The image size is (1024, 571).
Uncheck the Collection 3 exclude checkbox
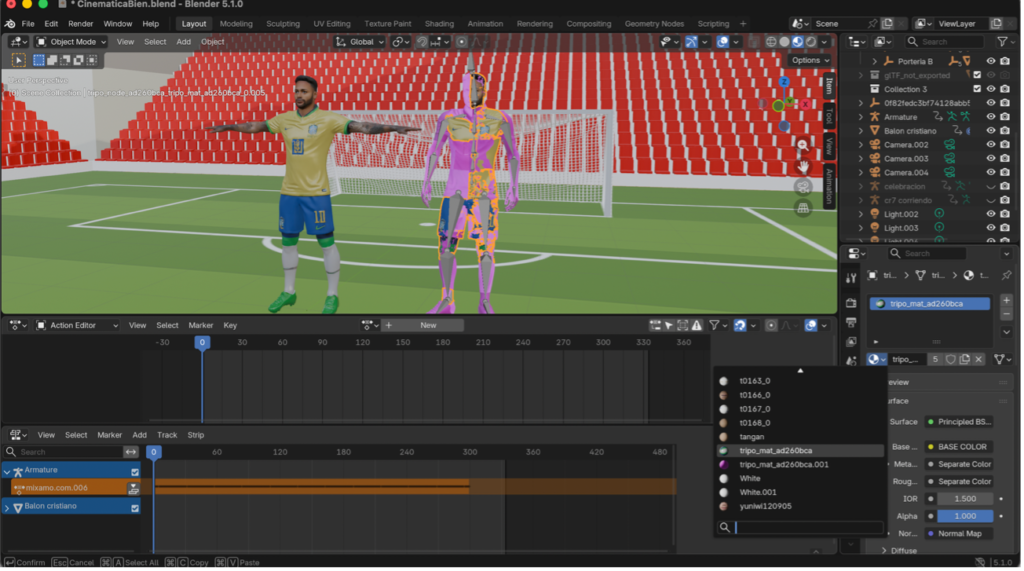coord(977,89)
